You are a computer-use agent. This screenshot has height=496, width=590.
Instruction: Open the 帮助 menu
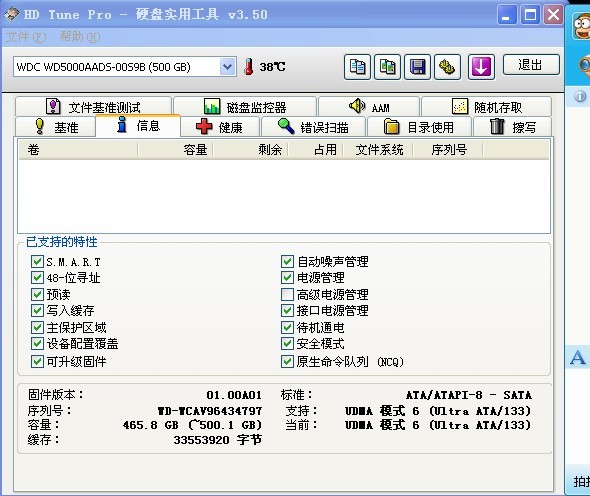[80, 37]
